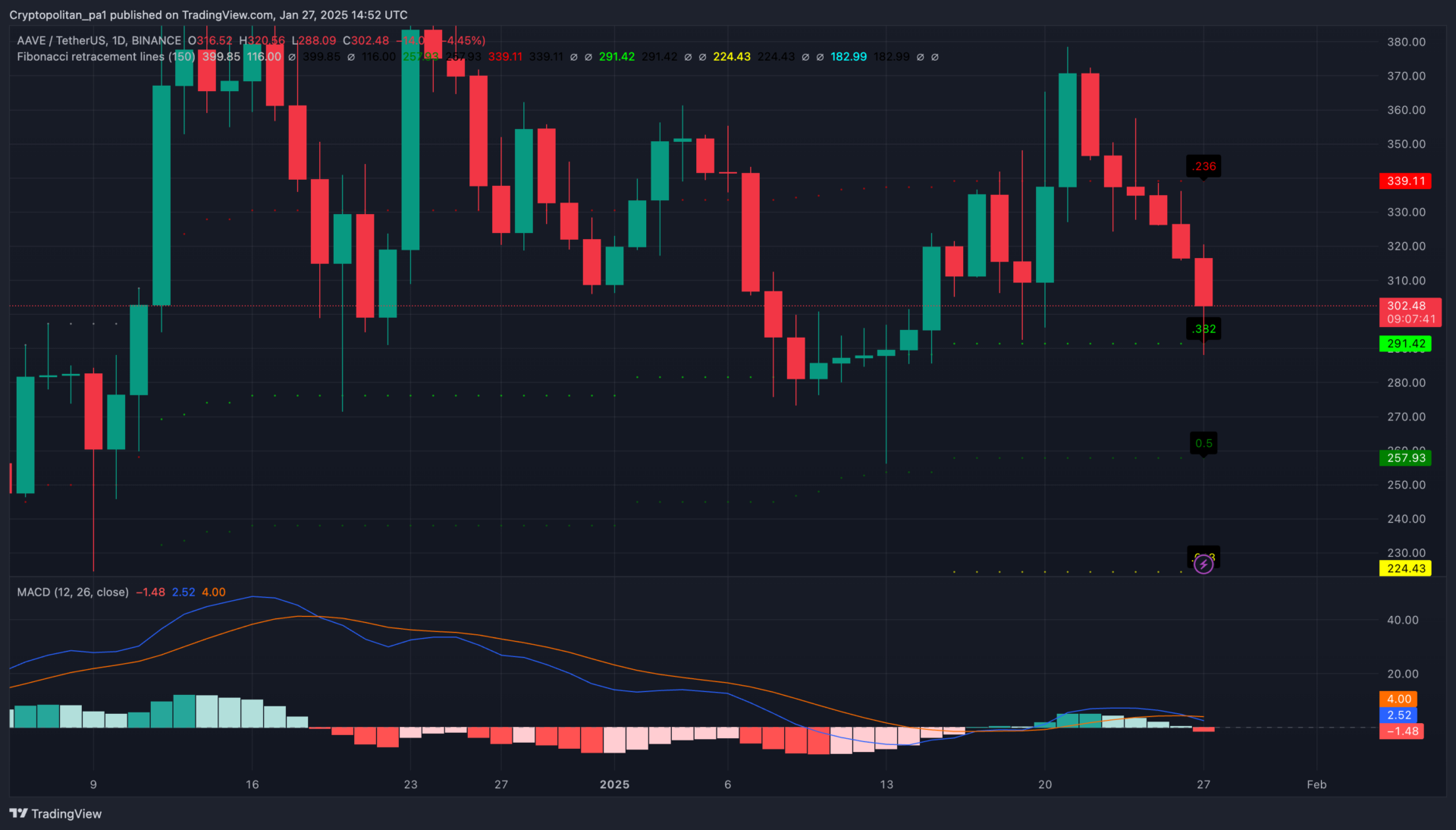Select the .236 Fibonacci level label
1456x830 pixels.
(x=1203, y=166)
